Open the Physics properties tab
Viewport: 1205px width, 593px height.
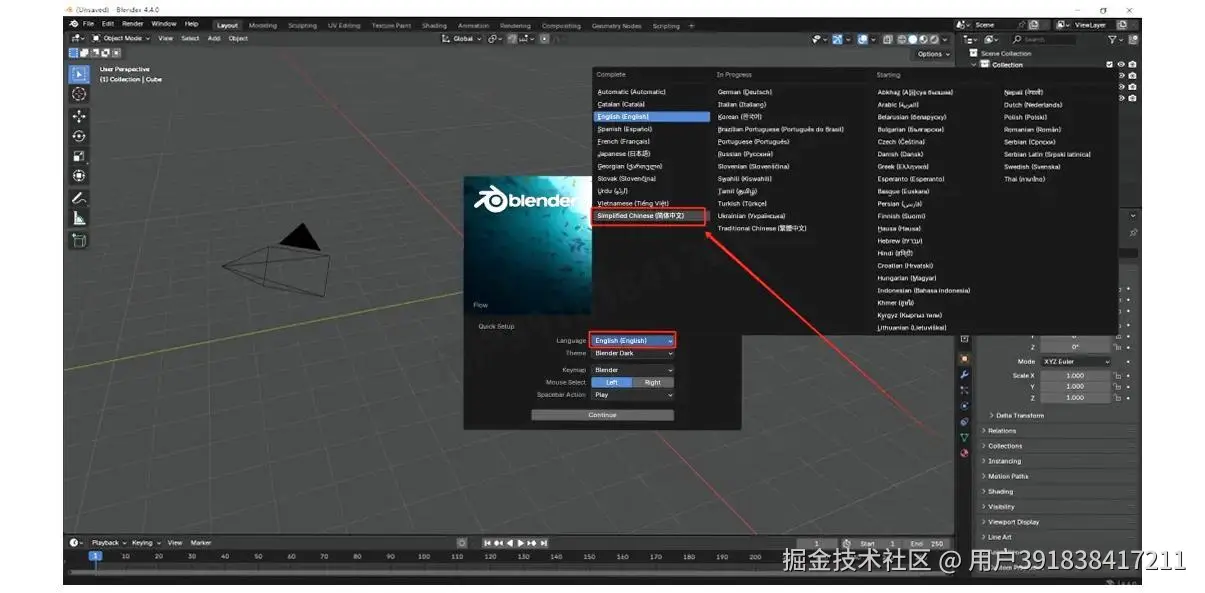[964, 406]
